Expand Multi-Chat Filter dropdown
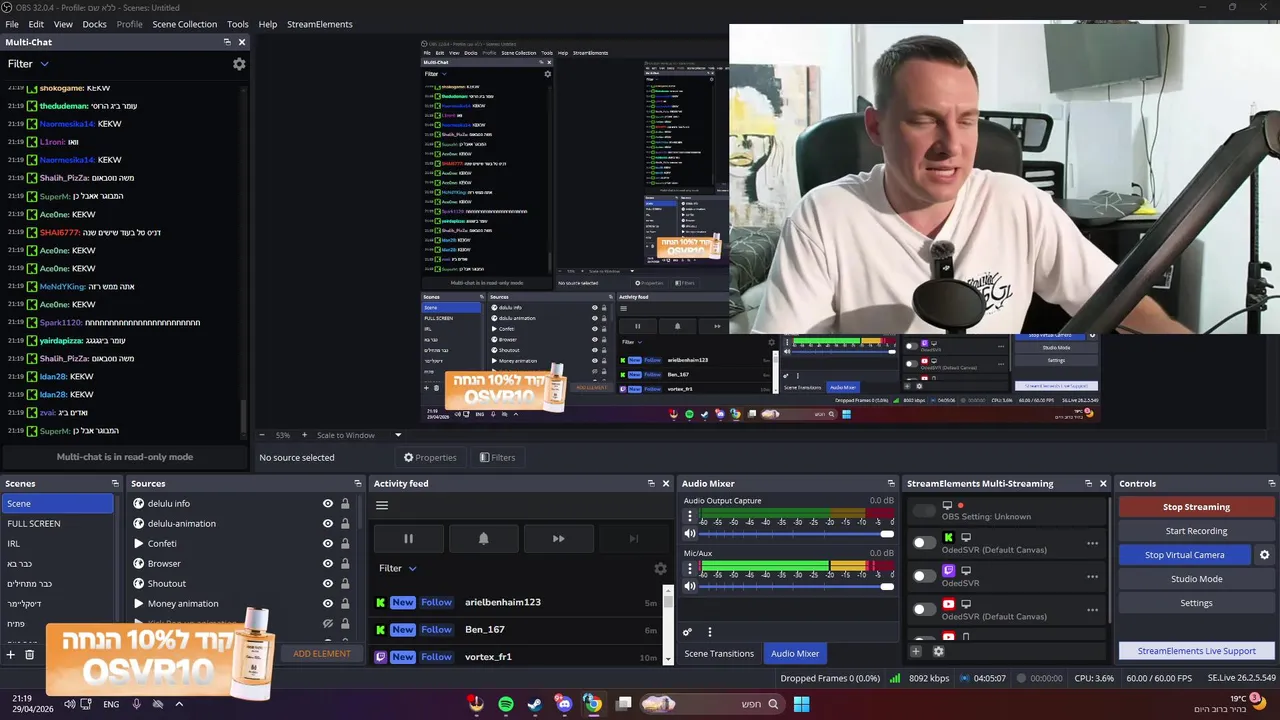This screenshot has height=720, width=1280. (x=28, y=64)
